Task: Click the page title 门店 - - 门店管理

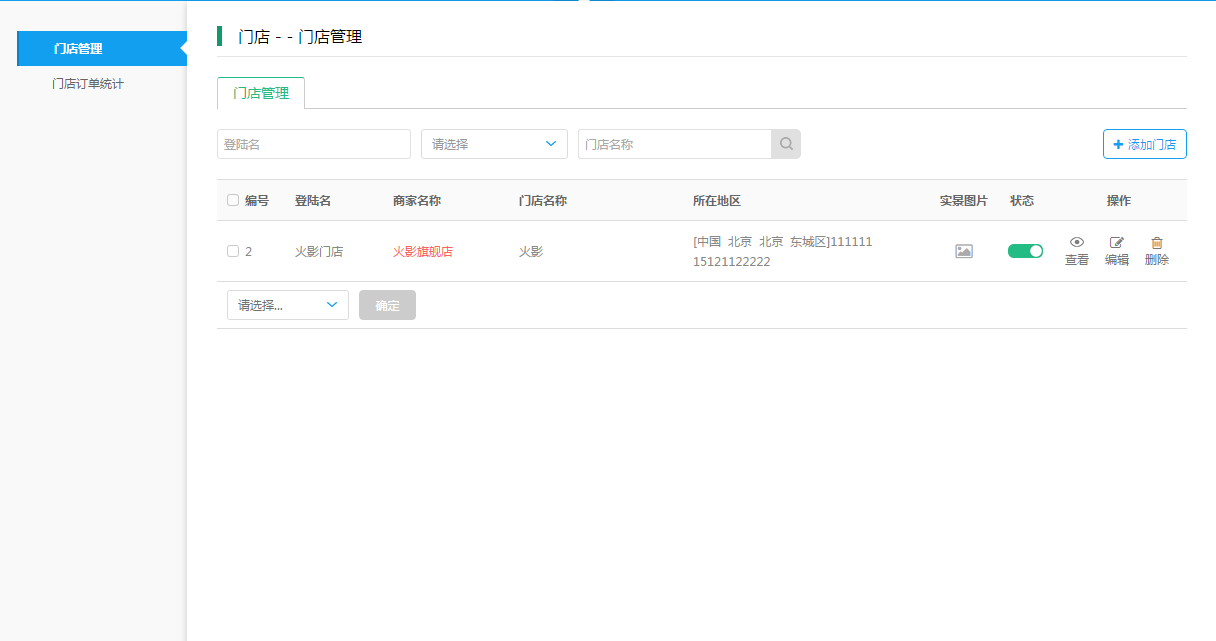Action: (300, 37)
